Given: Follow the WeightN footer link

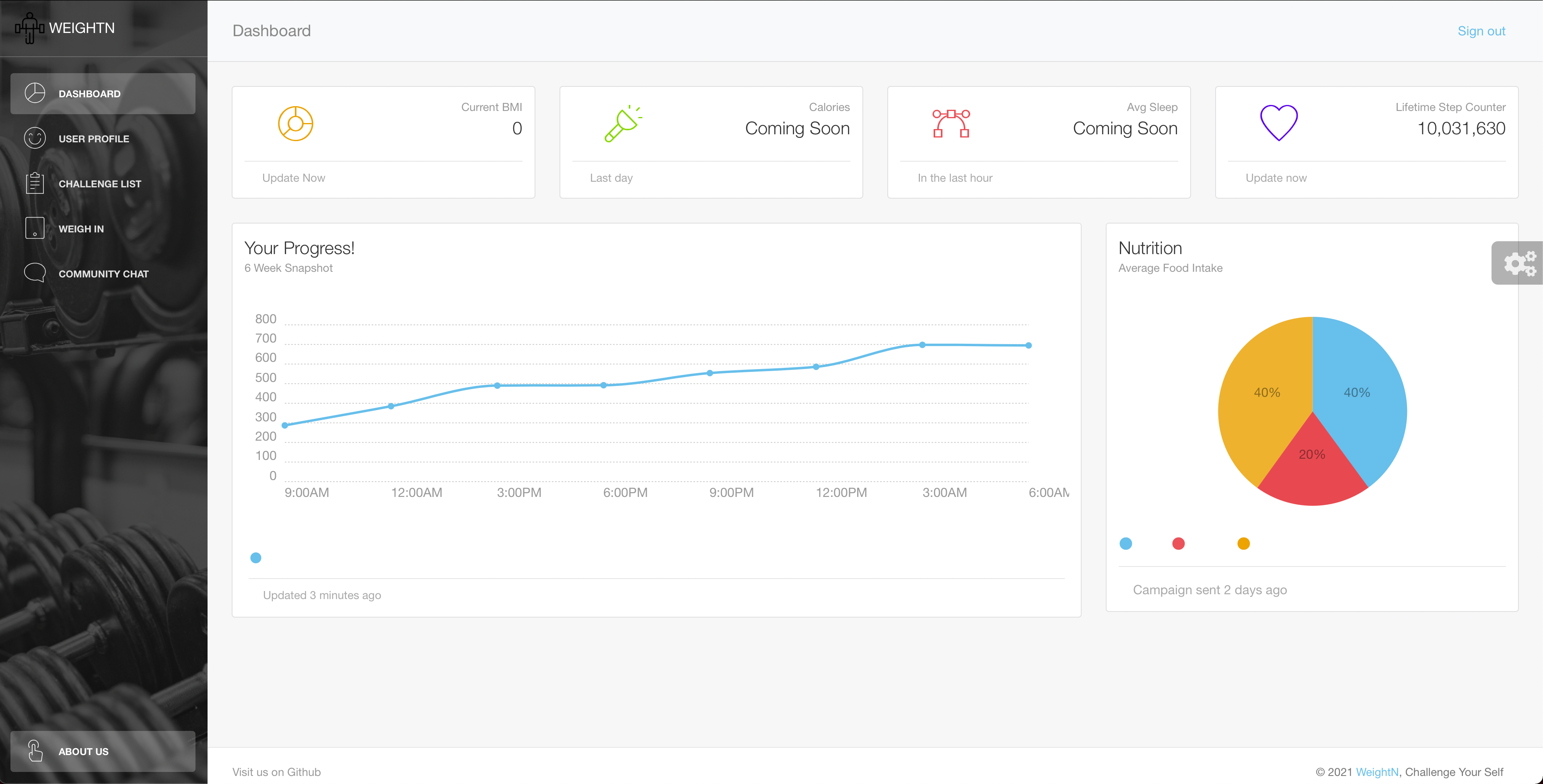Looking at the screenshot, I should [x=1376, y=772].
